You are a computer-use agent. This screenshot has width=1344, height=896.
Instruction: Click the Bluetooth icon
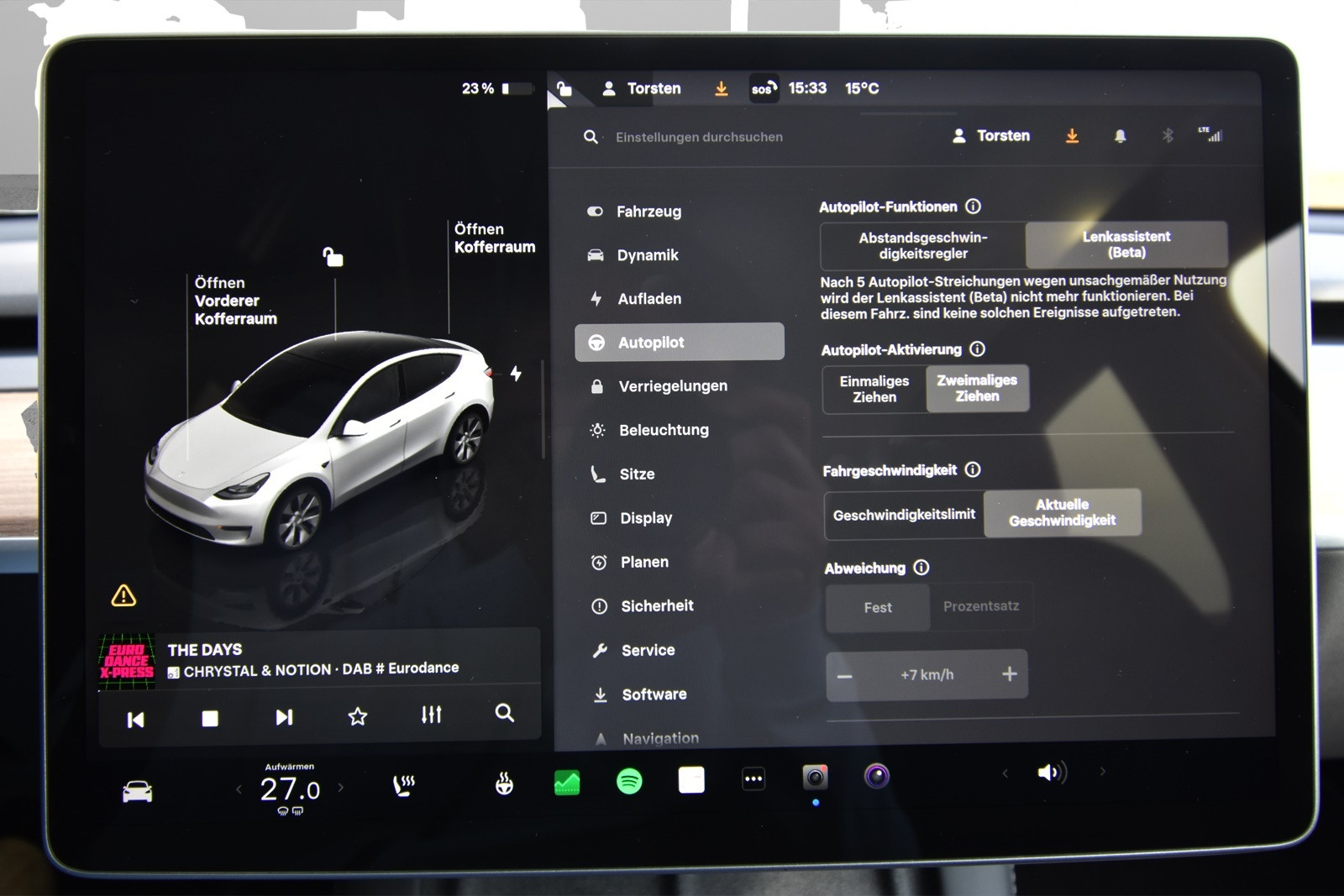point(1167,136)
